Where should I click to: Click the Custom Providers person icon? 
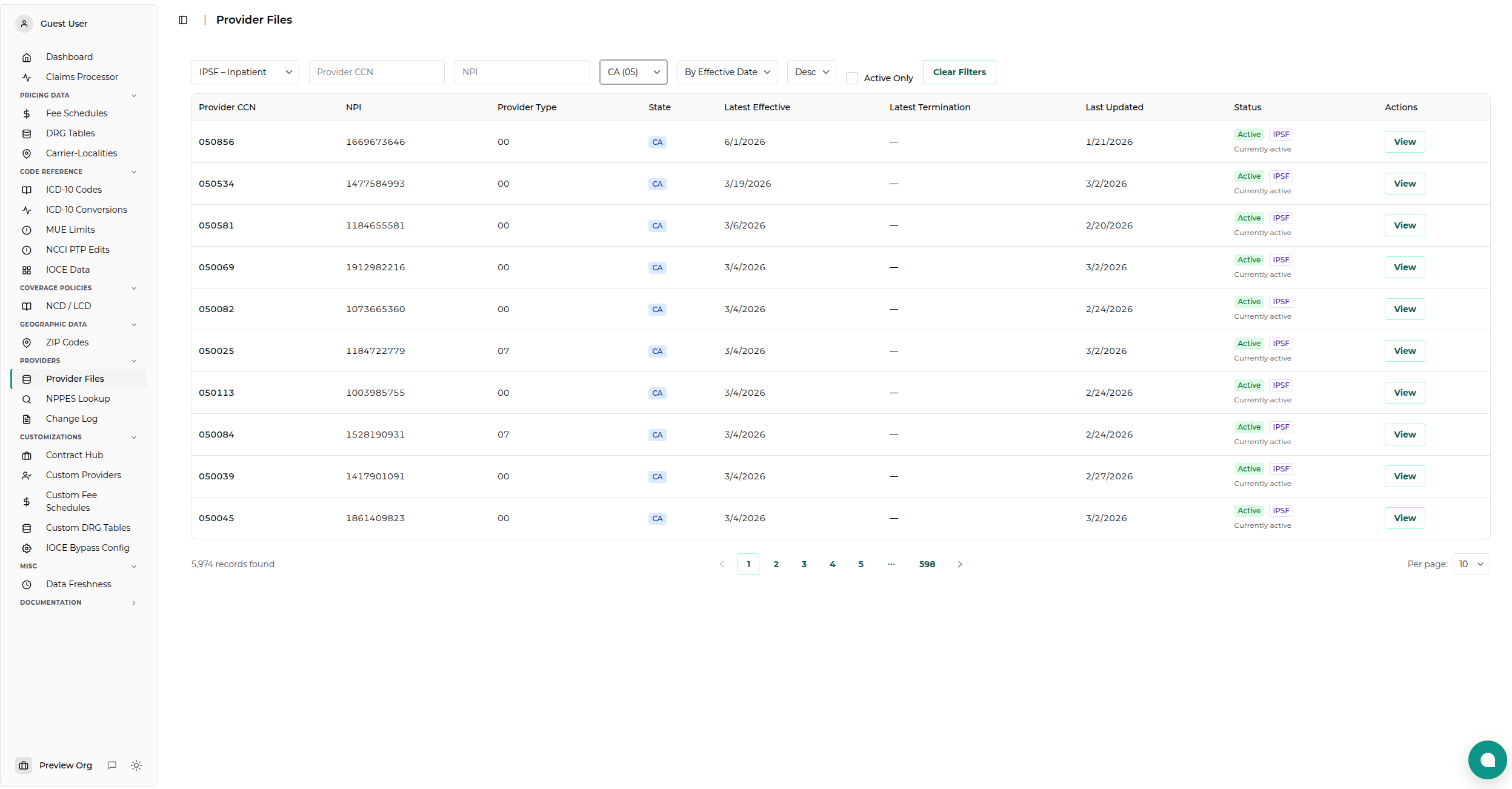point(27,476)
